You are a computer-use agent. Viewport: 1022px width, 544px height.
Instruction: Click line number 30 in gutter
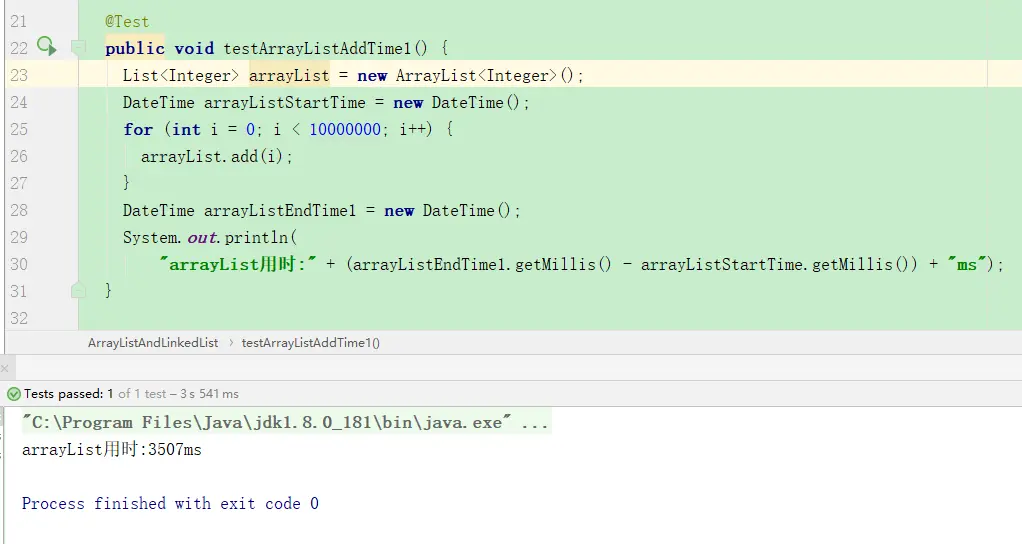click(x=19, y=264)
